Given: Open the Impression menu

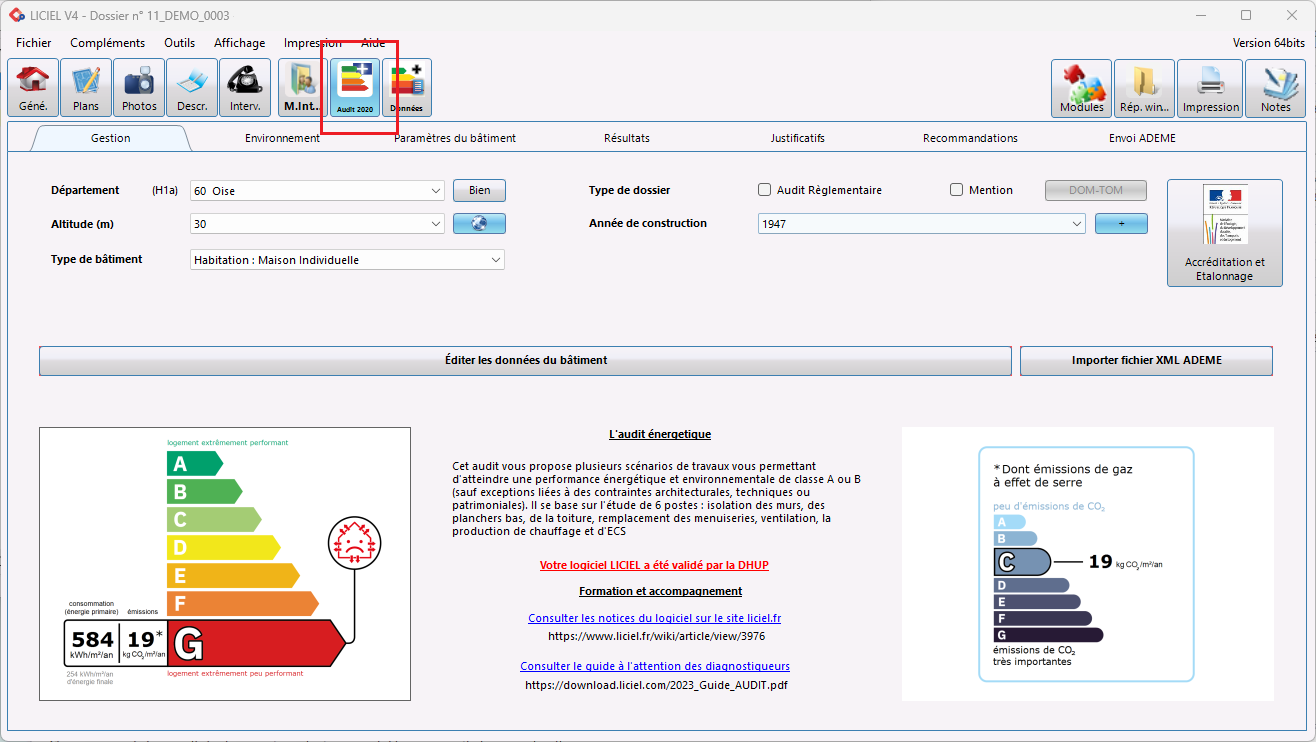Looking at the screenshot, I should click(313, 43).
